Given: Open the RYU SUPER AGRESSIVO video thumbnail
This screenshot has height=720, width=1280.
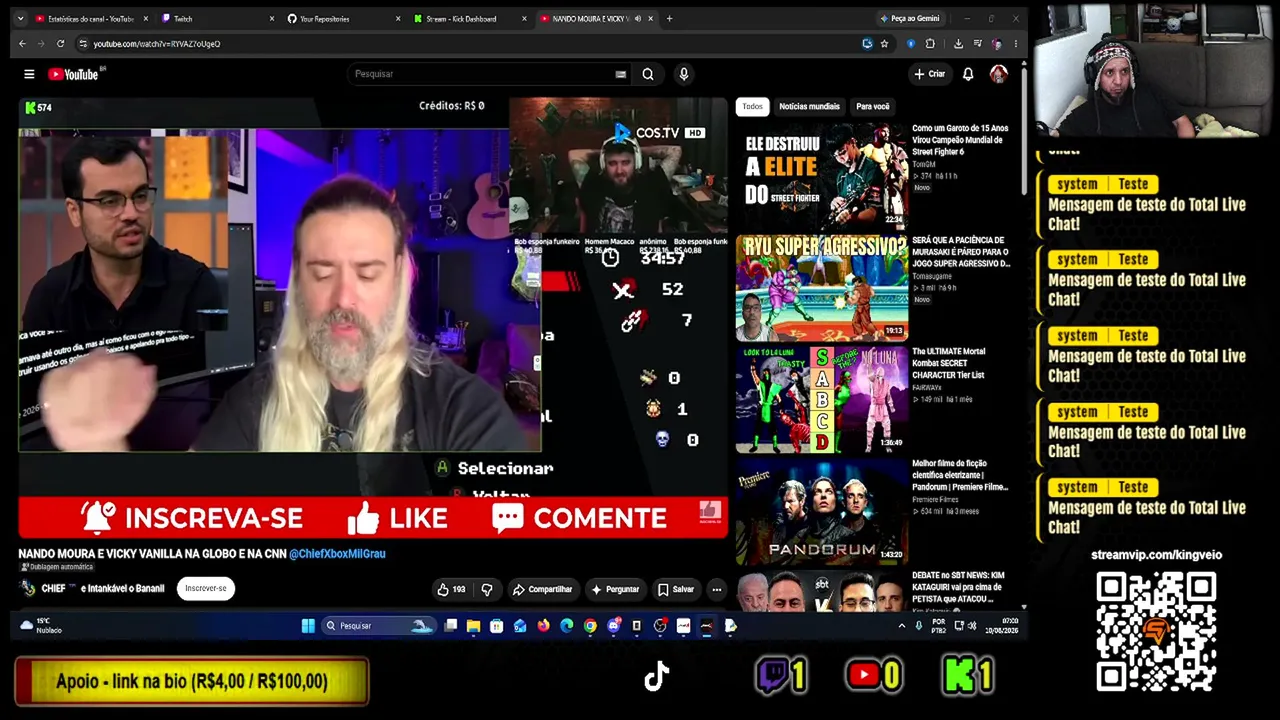Looking at the screenshot, I should tap(822, 288).
